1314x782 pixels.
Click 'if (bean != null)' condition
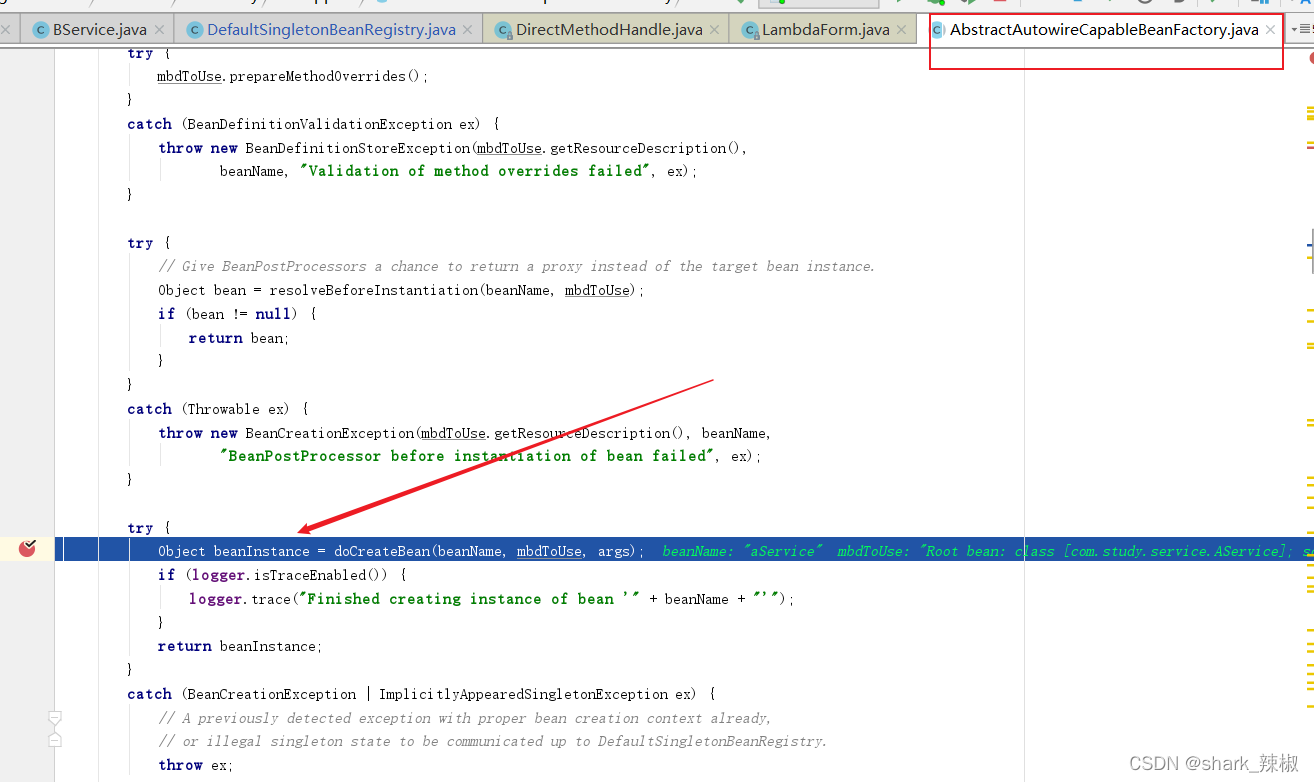point(236,314)
